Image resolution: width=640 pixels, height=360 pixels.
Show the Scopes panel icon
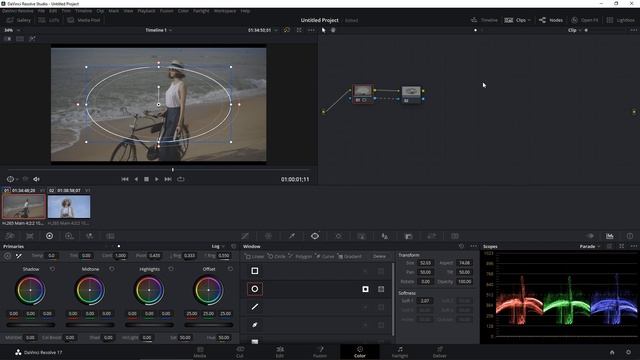point(609,236)
